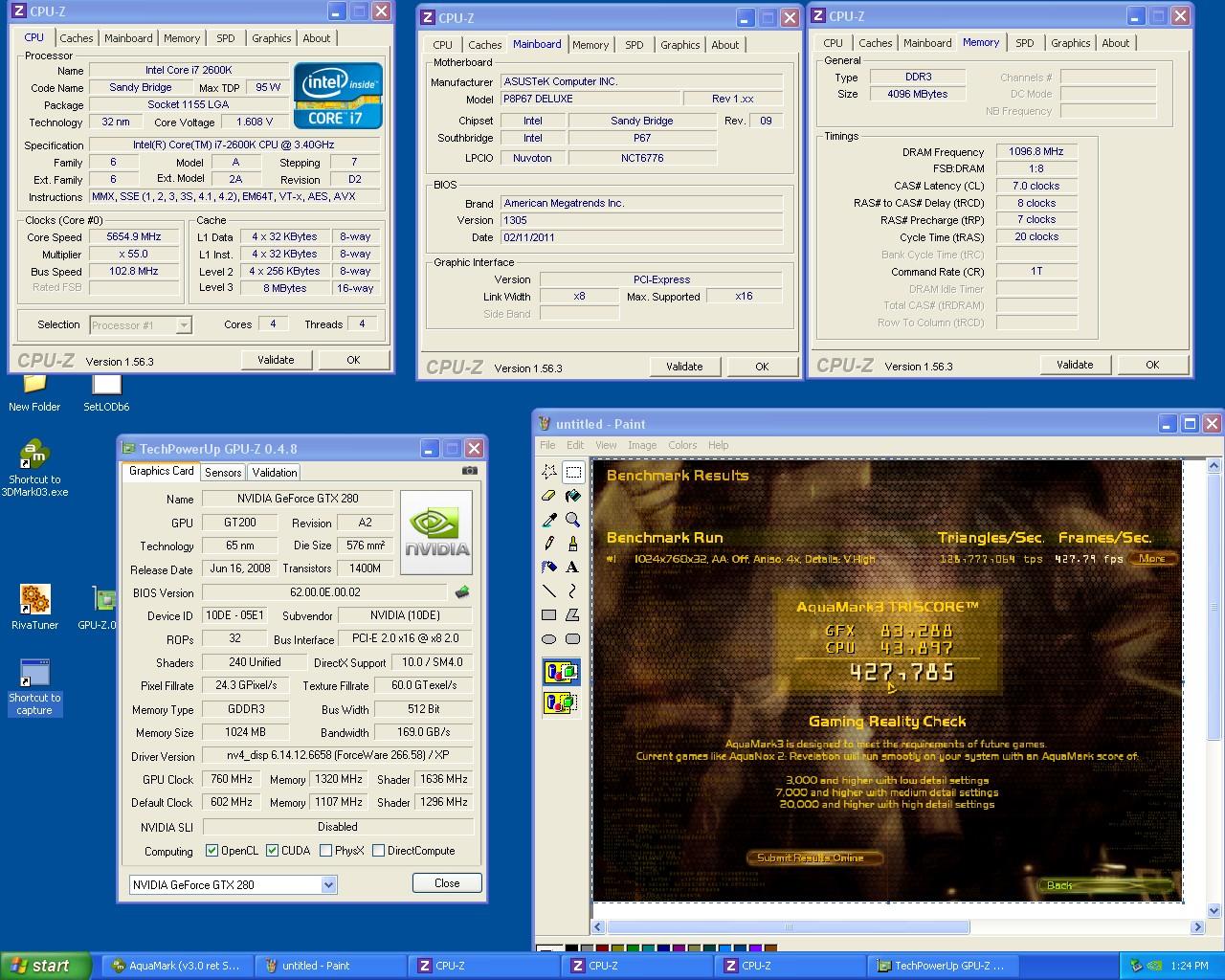Select the Polygon shape tool

coord(572,614)
